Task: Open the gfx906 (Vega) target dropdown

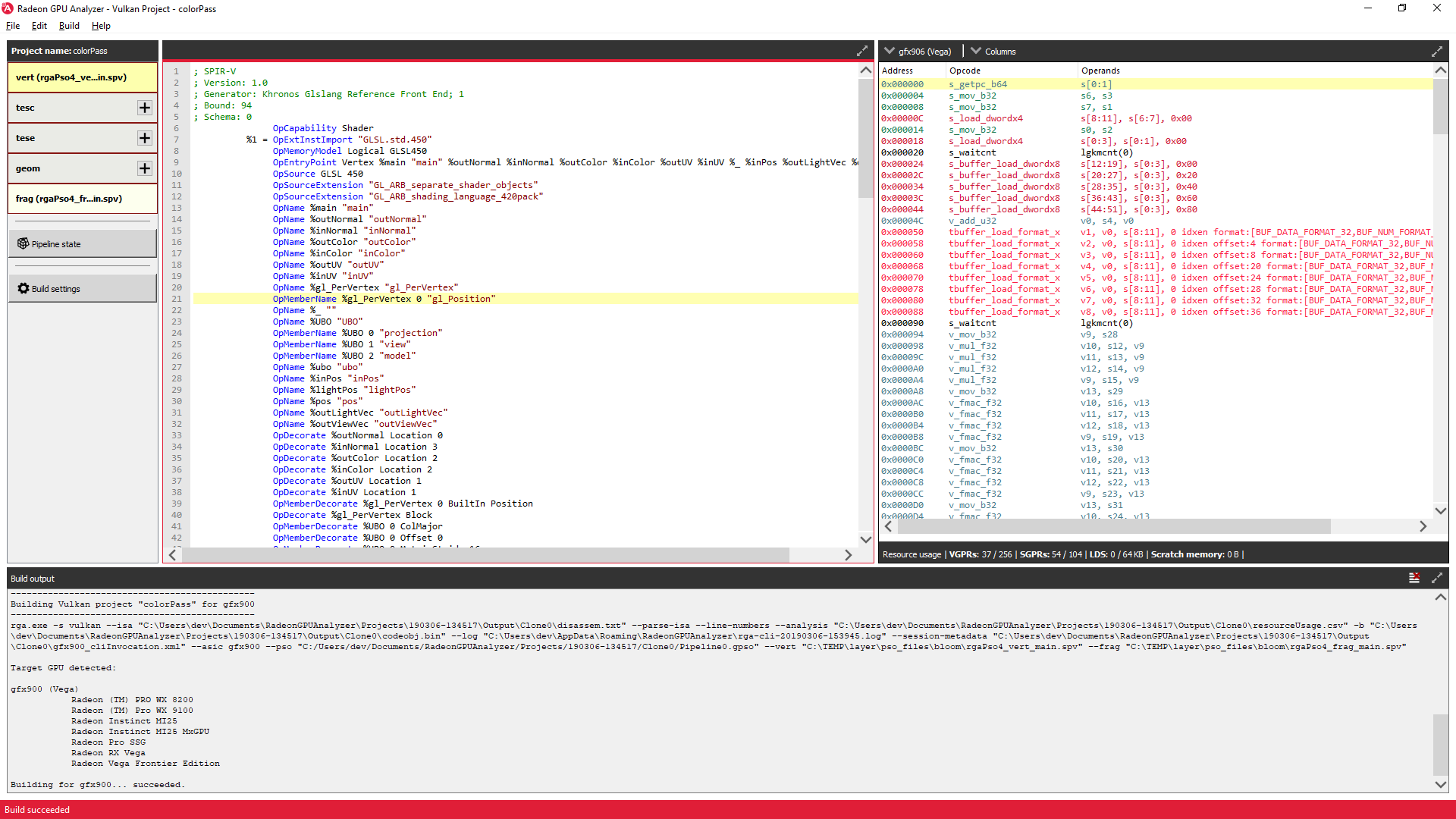Action: [918, 52]
